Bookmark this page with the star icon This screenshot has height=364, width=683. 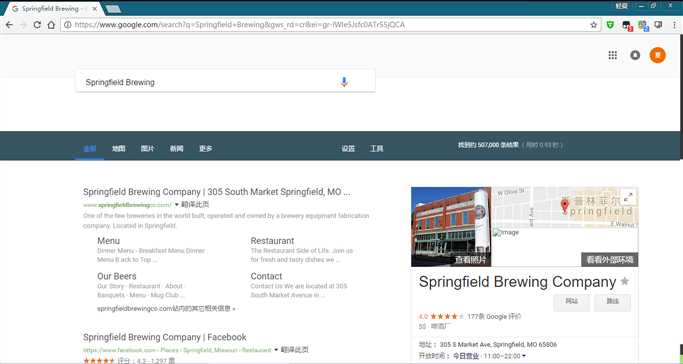click(x=594, y=25)
